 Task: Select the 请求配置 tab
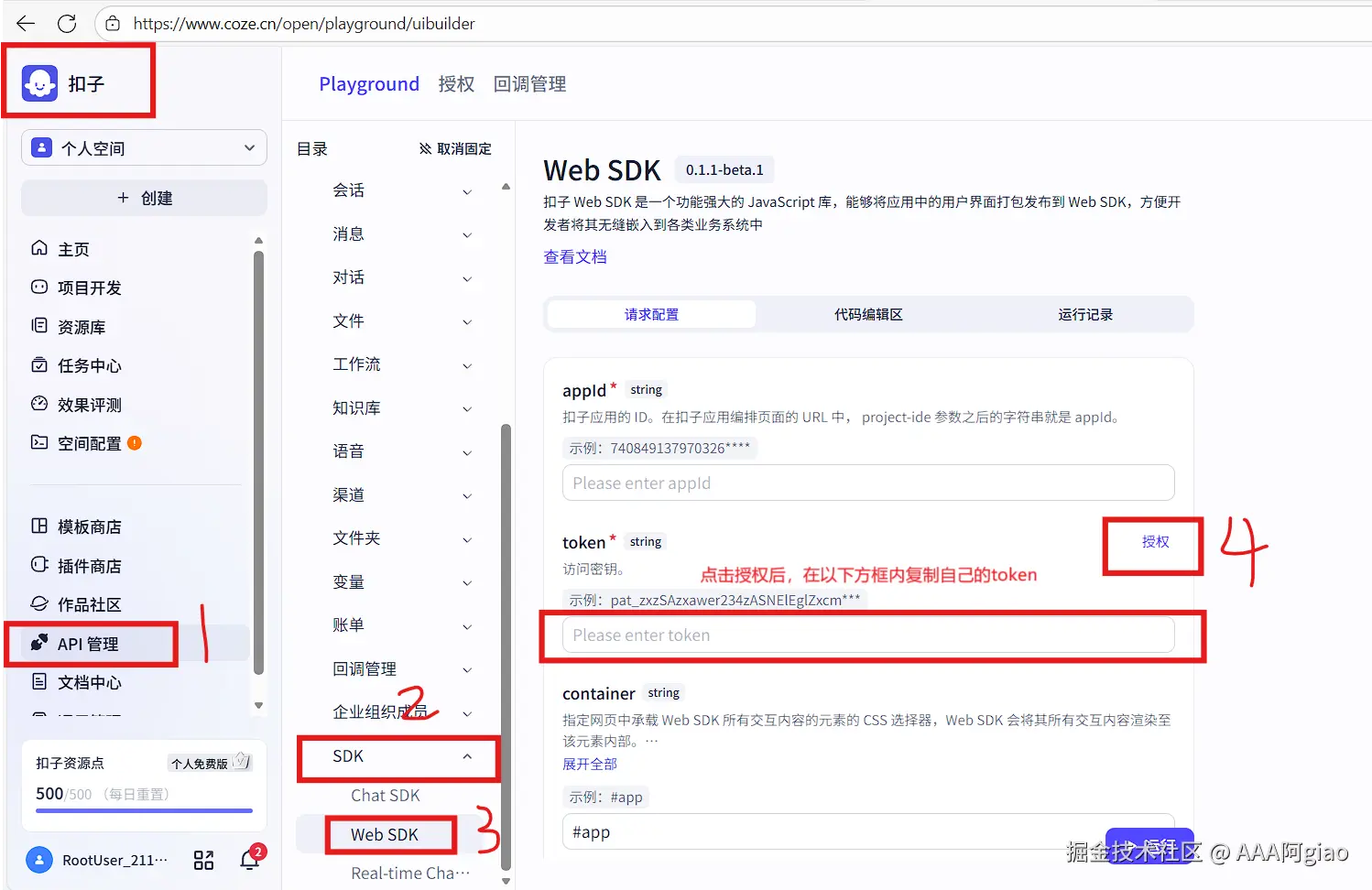click(x=651, y=314)
